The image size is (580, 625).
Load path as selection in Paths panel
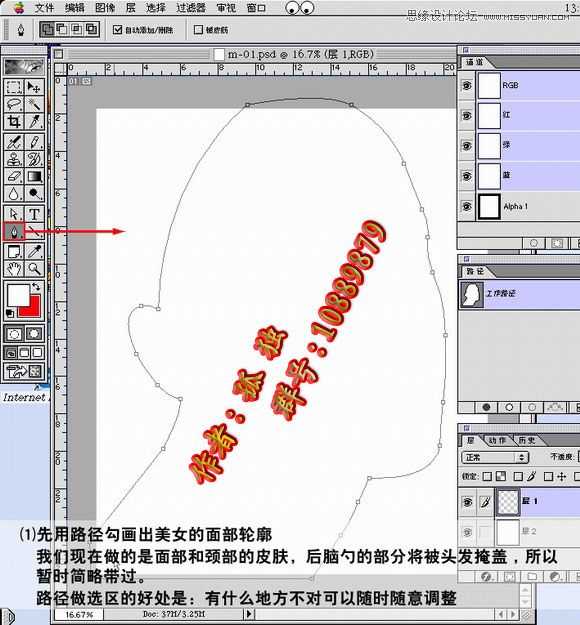pos(532,407)
